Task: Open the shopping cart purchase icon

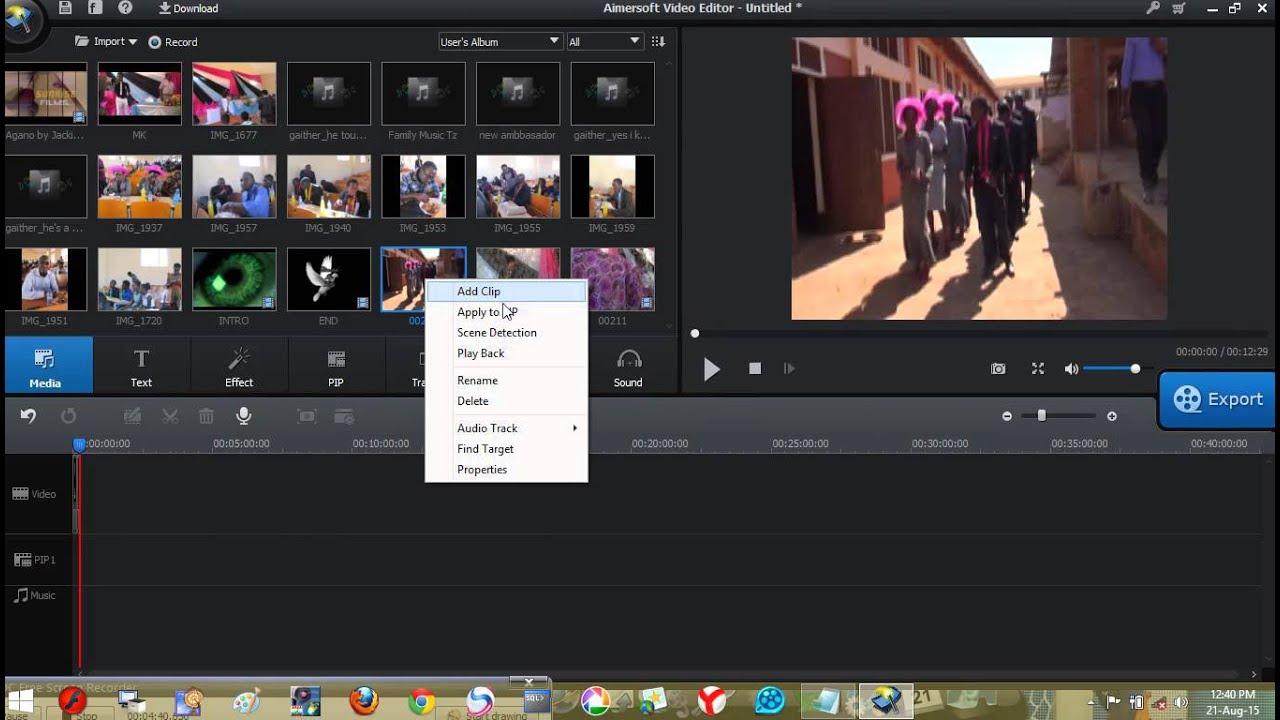Action: [x=1179, y=8]
